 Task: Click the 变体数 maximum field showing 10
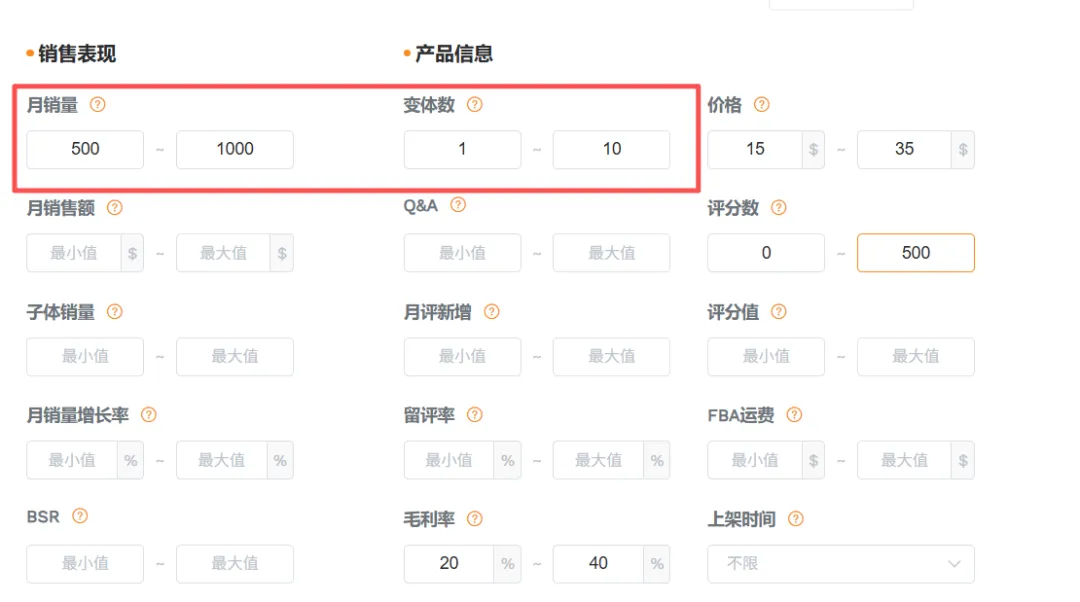(x=611, y=149)
